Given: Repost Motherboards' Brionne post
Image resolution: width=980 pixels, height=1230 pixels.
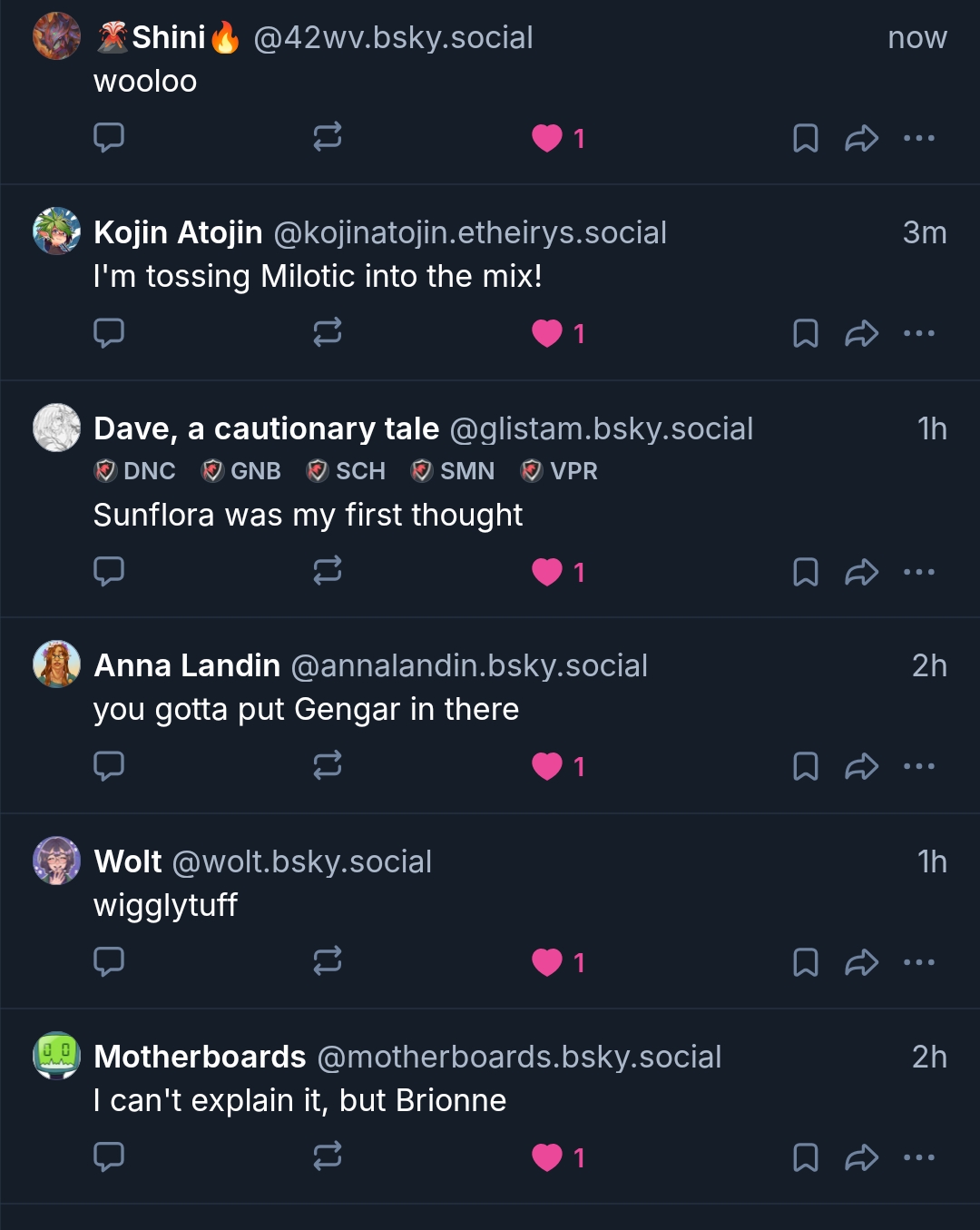Looking at the screenshot, I should click(328, 1156).
